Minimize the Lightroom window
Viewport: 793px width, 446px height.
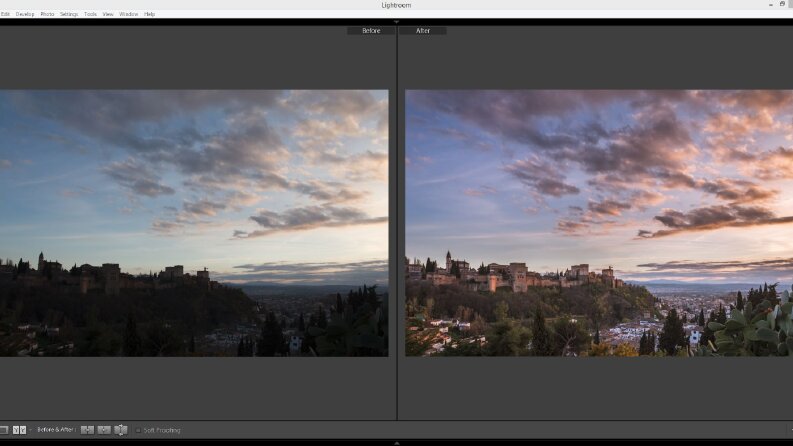771,5
